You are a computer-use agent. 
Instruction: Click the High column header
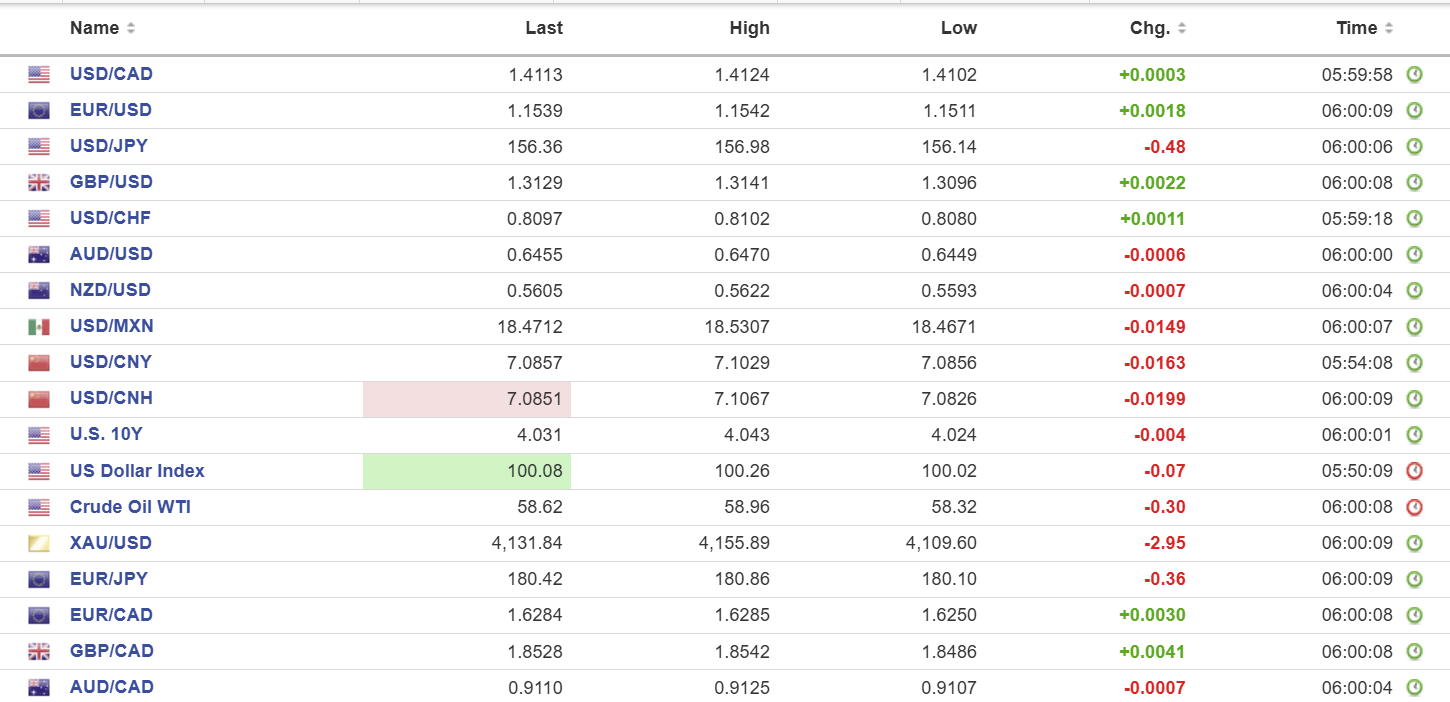coord(749,28)
